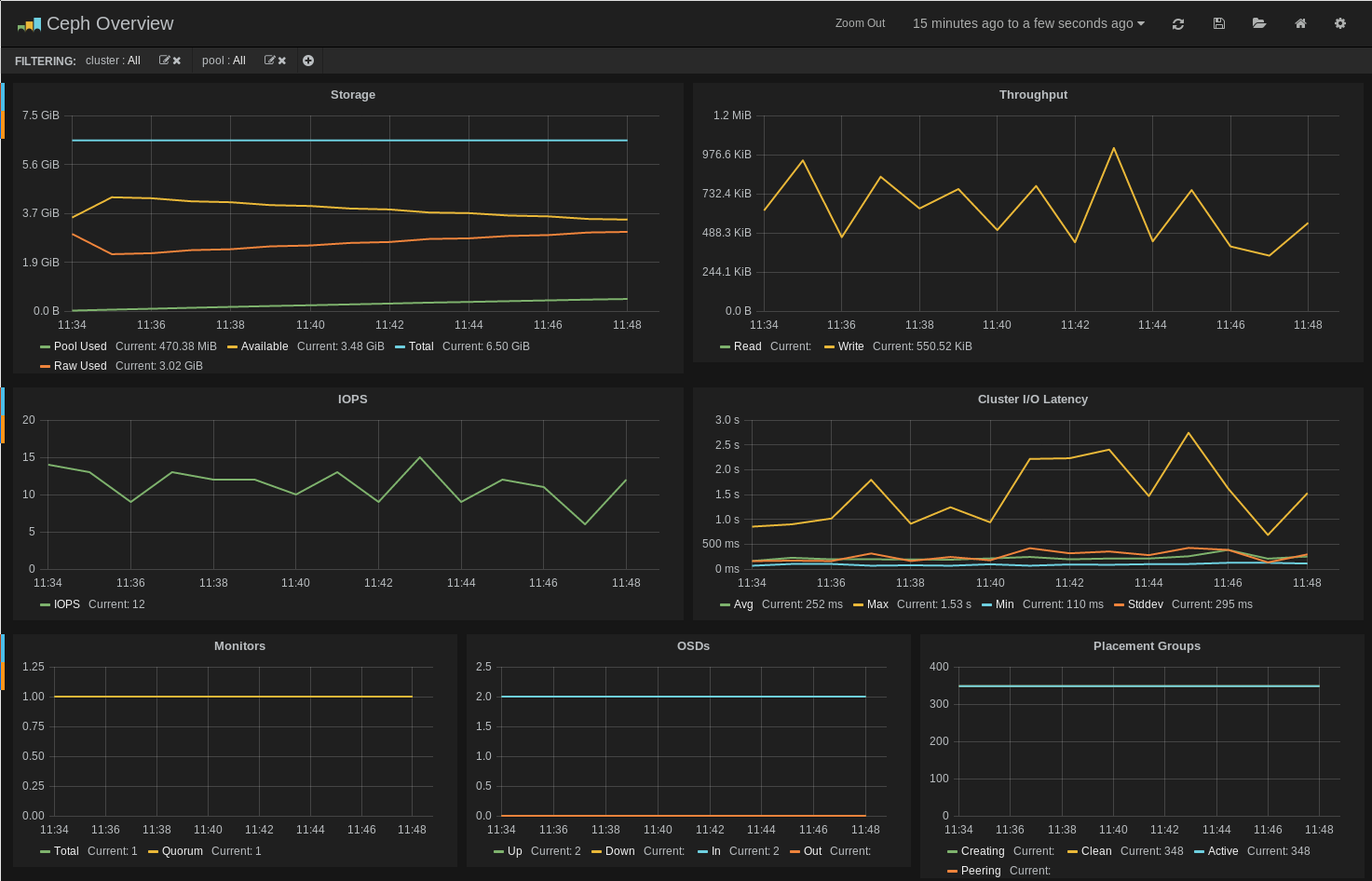This screenshot has height=881, width=1372.
Task: Click the FILTERING: label
Action: coord(46,61)
